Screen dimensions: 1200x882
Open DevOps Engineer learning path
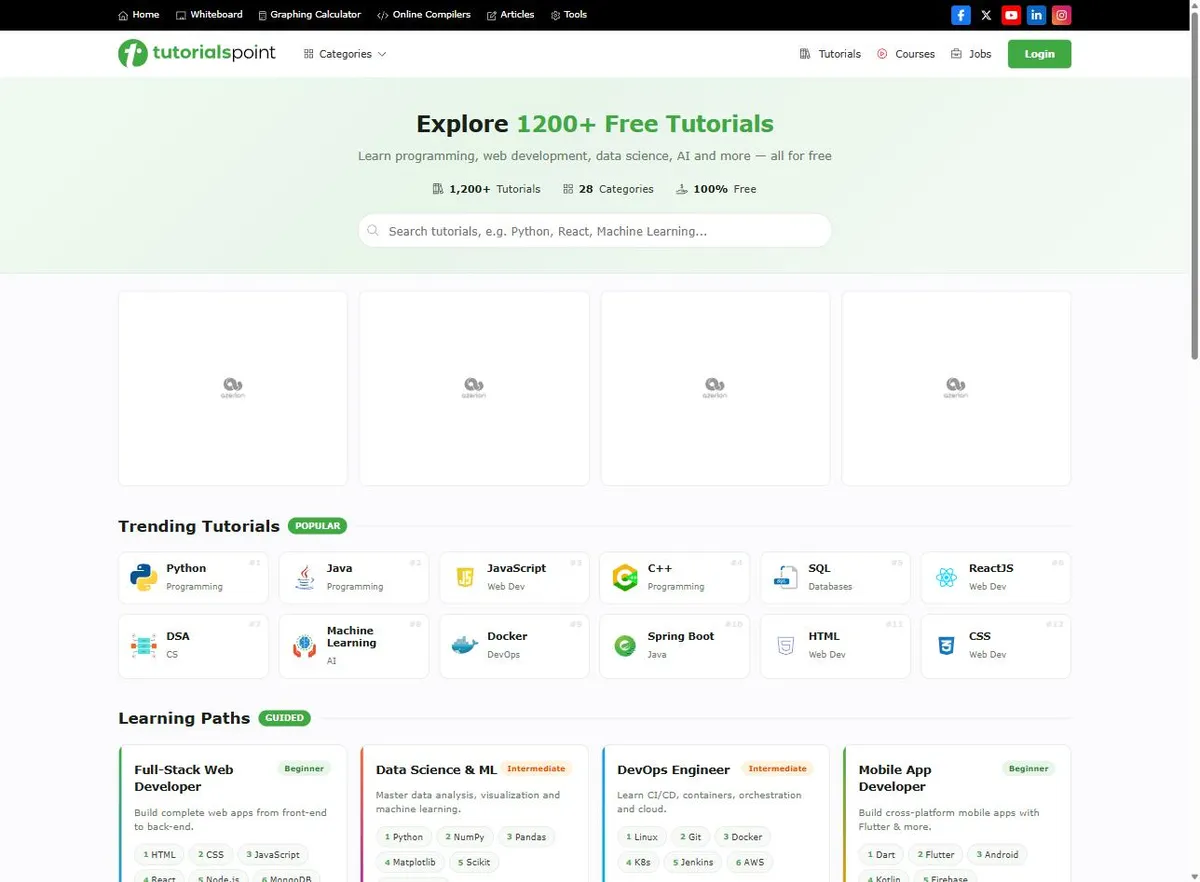tap(716, 813)
